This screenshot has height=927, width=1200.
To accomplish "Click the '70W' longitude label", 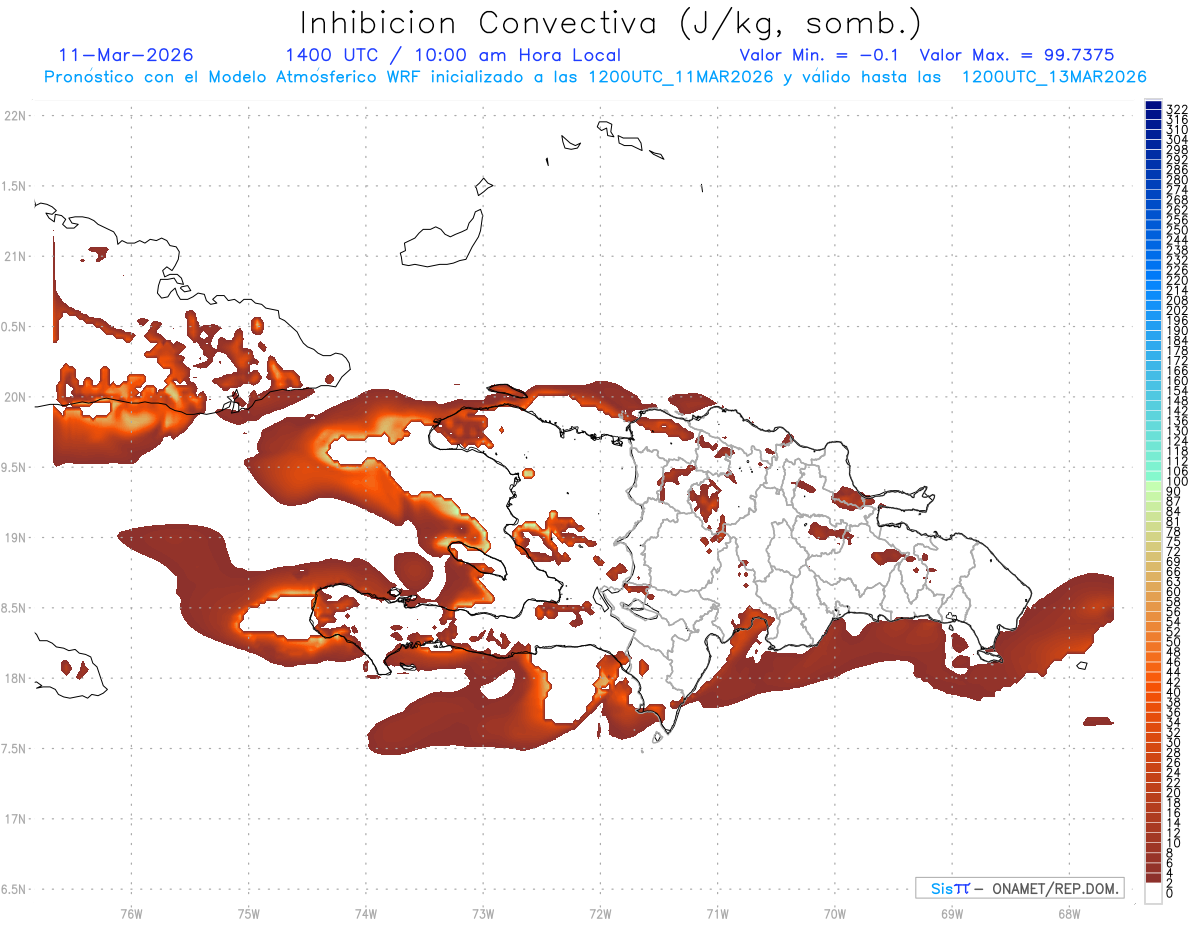I will (x=835, y=913).
